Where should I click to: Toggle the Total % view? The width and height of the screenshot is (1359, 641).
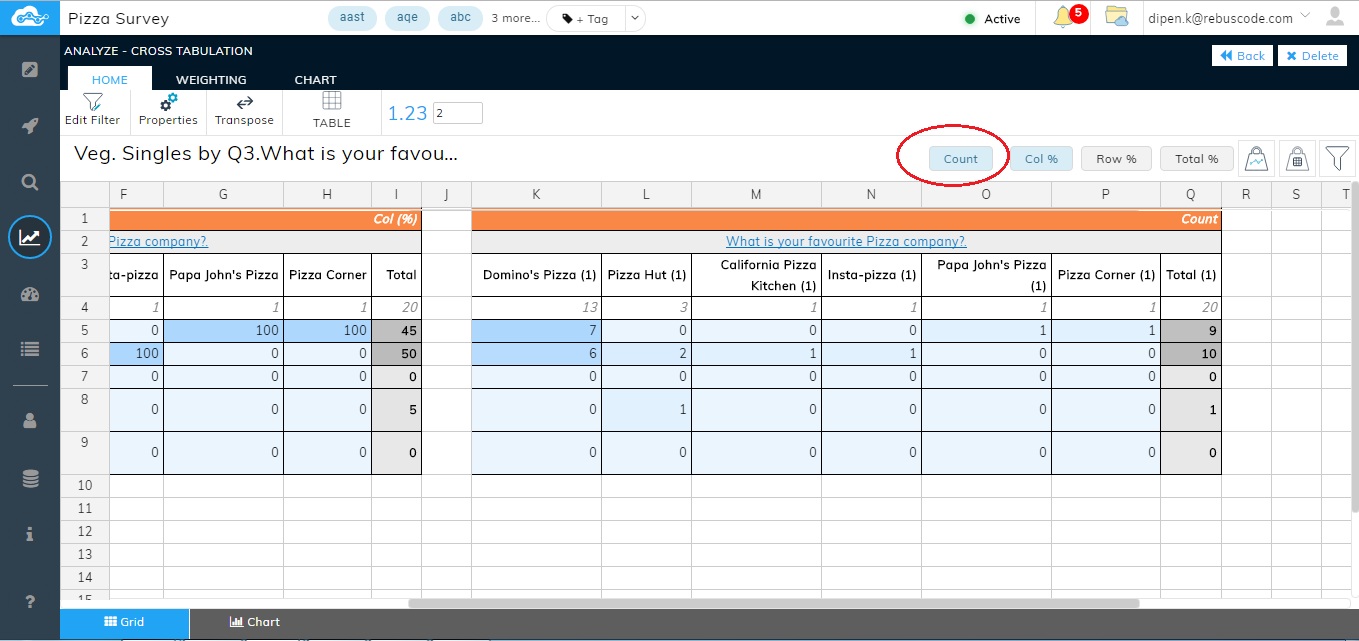[1196, 159]
